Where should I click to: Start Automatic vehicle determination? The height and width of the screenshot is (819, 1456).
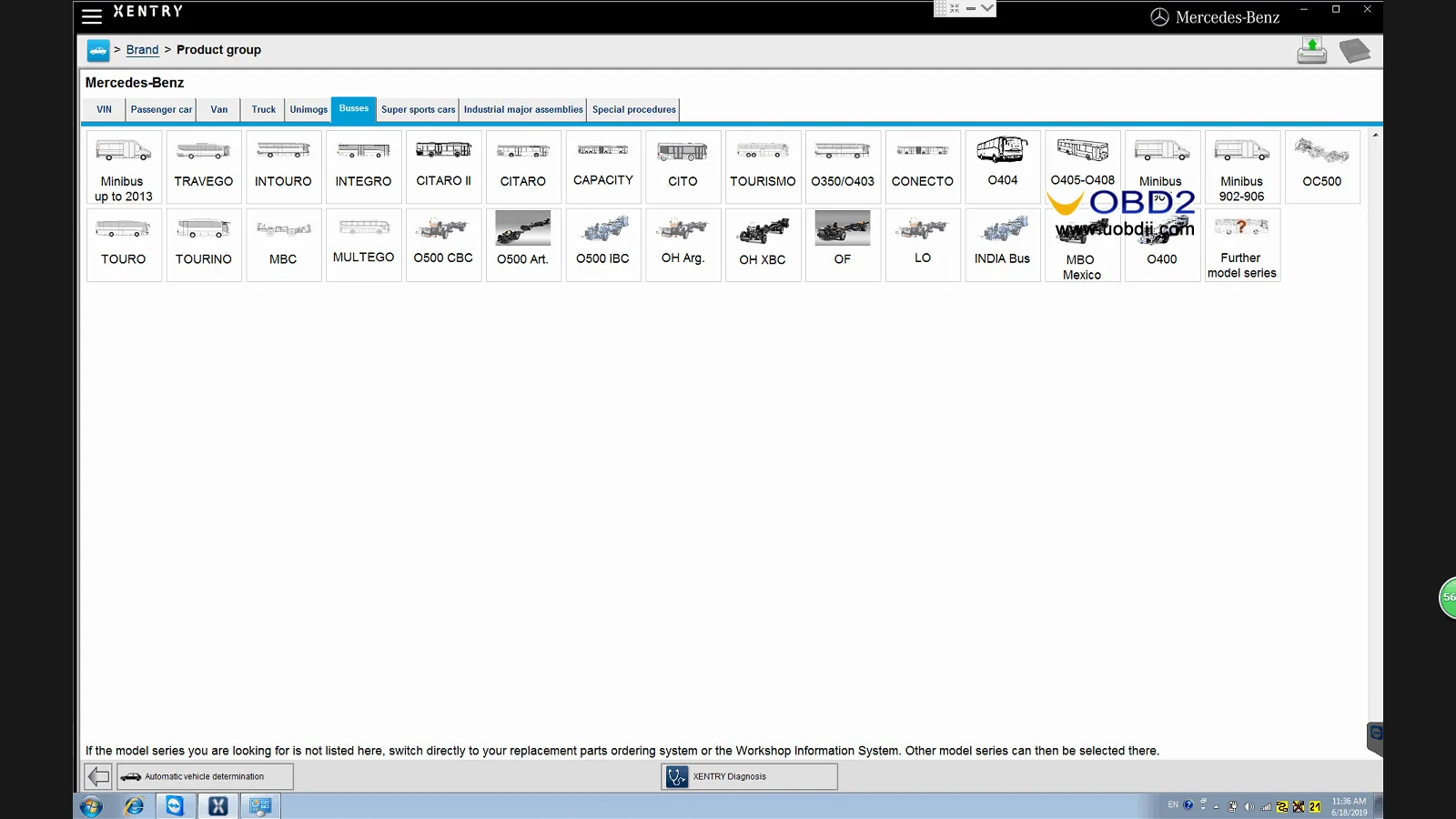coord(206,776)
